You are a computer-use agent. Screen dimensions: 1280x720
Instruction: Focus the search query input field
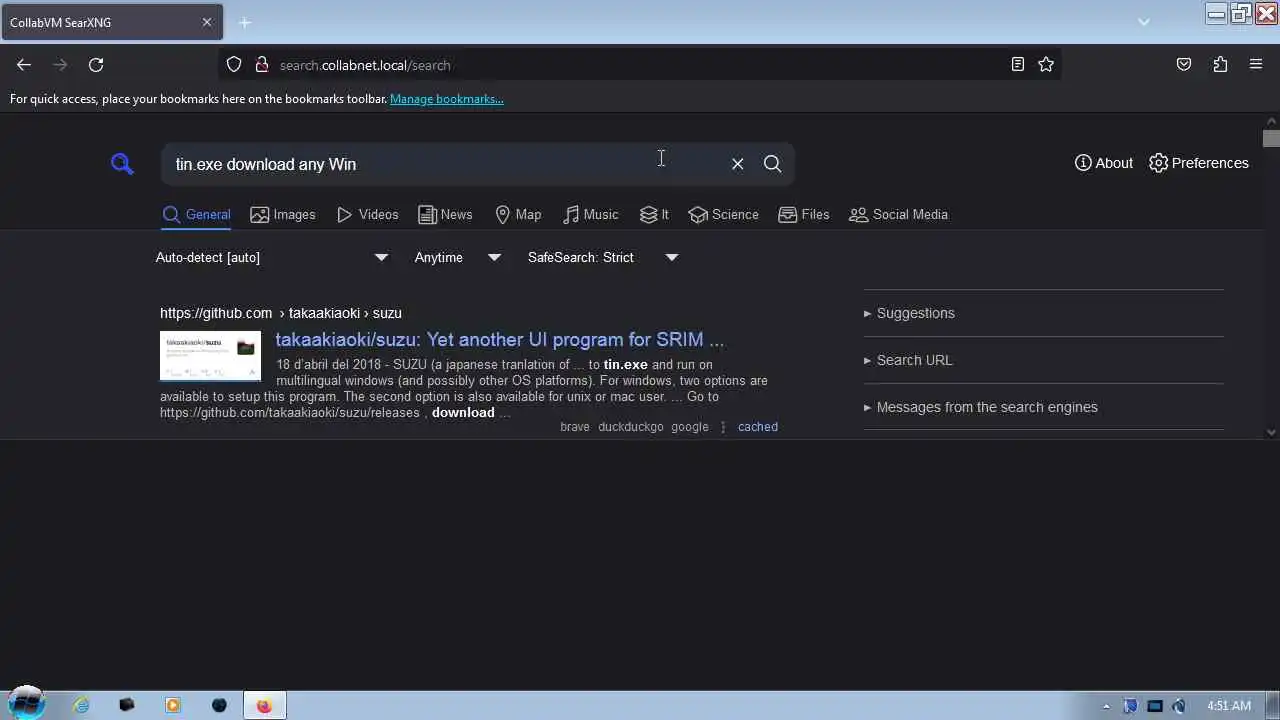445,164
